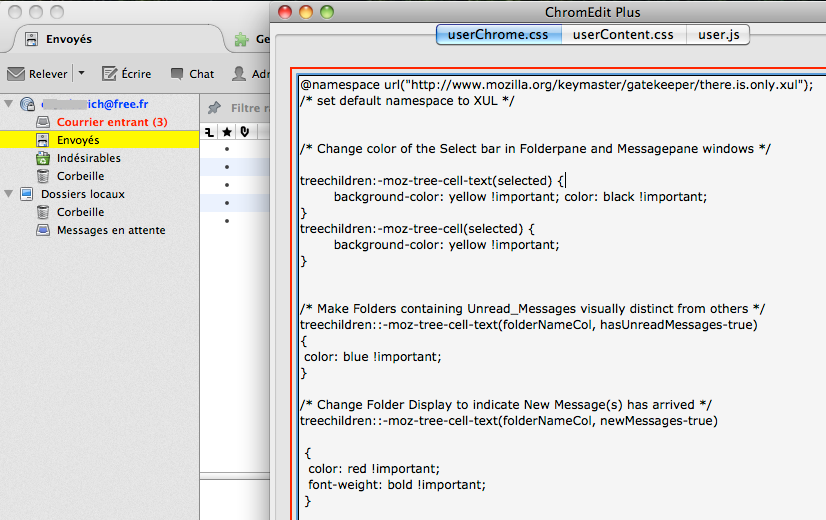The image size is (826, 520).
Task: Collapse the free.fr account tree
Action: coord(9,104)
